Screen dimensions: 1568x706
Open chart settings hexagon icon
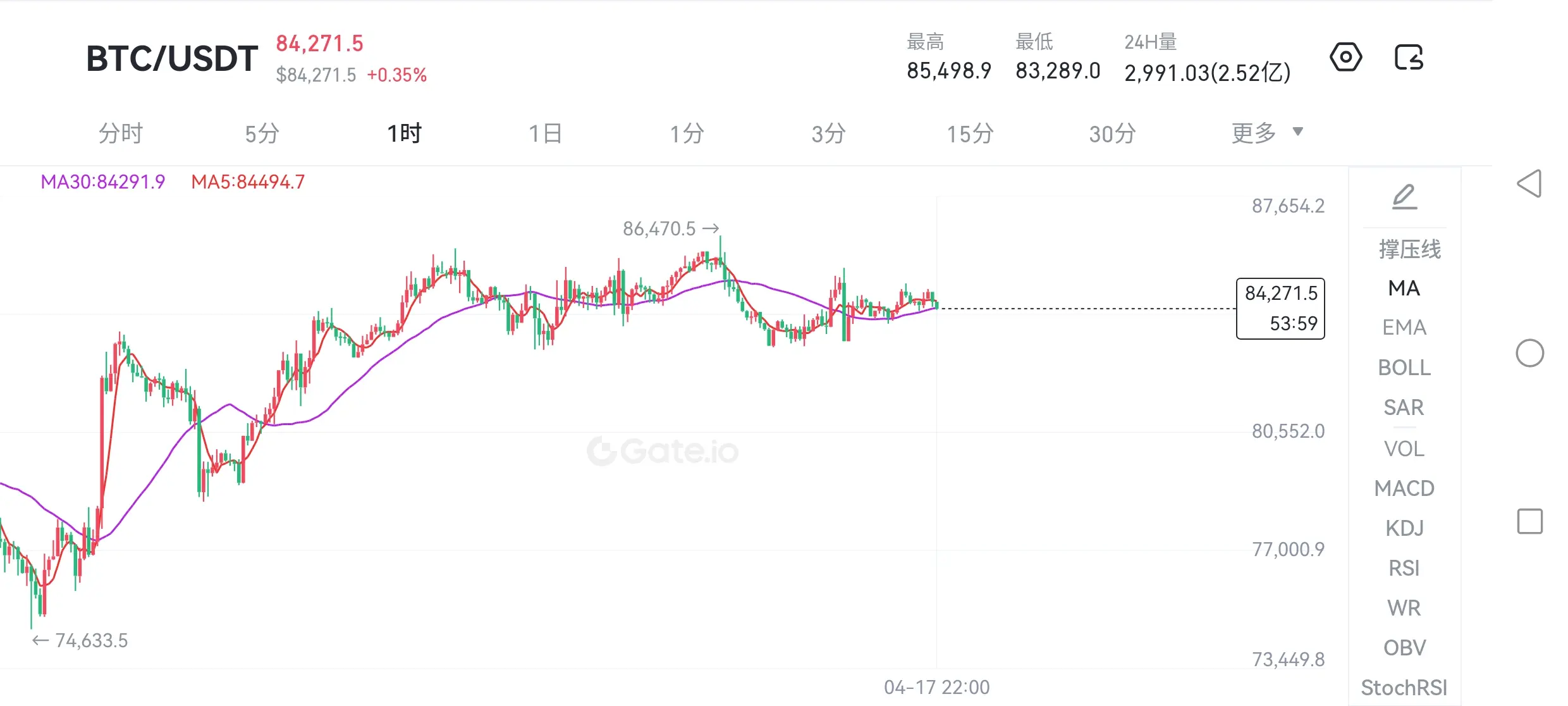(1345, 58)
